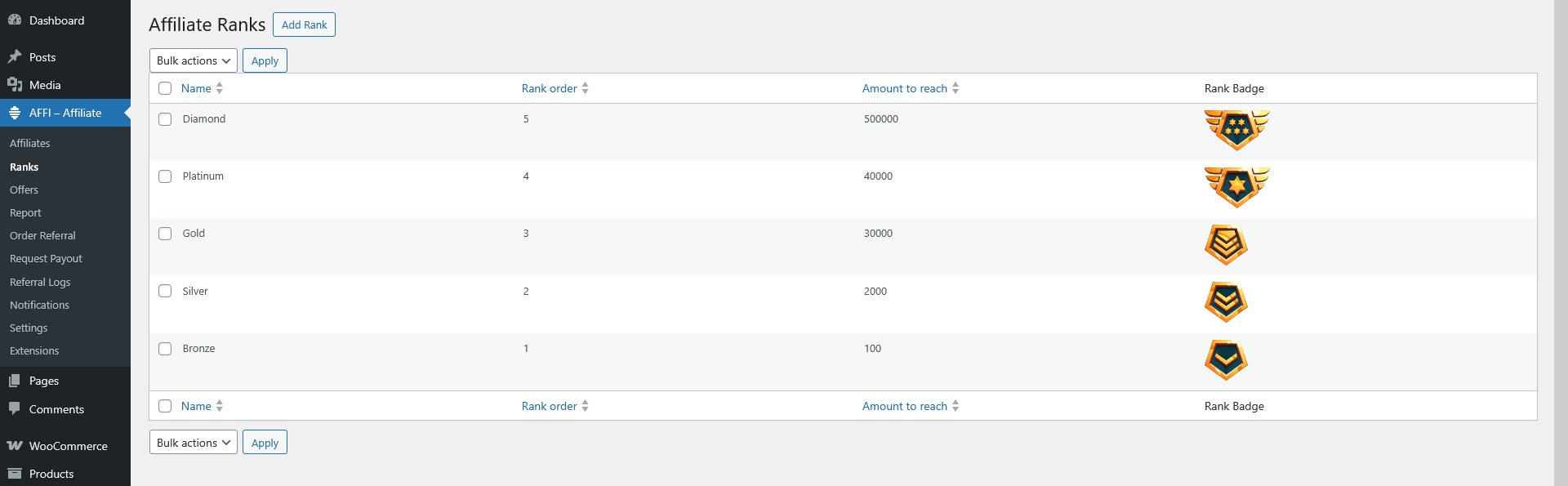Click the AFFI – Affiliate menu icon
This screenshot has width=1568, height=486.
15,113
